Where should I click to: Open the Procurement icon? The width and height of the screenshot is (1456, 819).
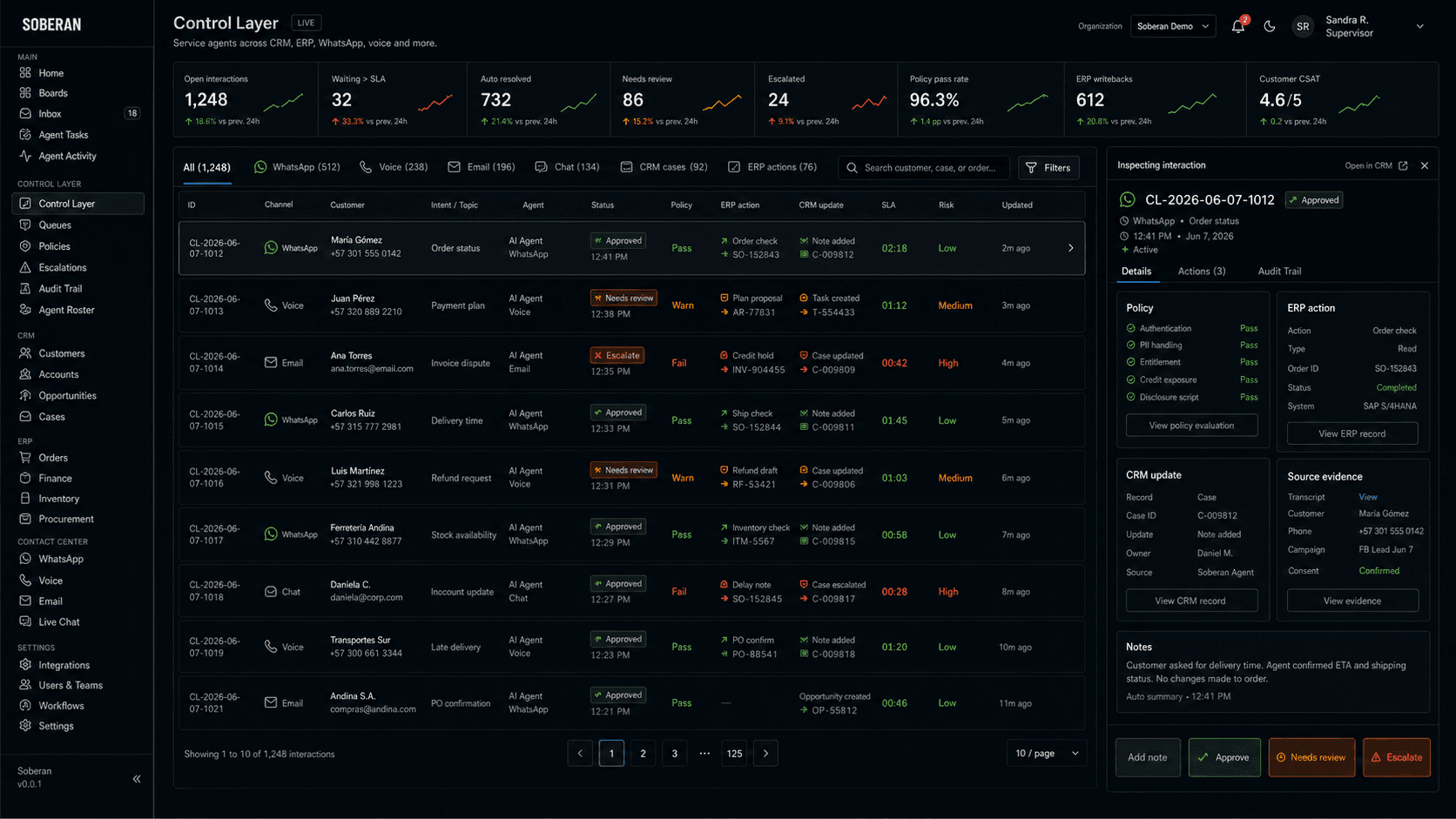tap(25, 519)
